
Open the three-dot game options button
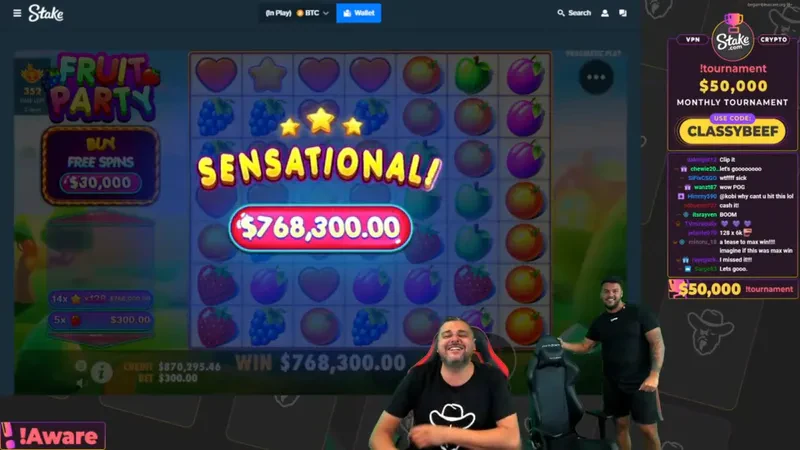[596, 77]
